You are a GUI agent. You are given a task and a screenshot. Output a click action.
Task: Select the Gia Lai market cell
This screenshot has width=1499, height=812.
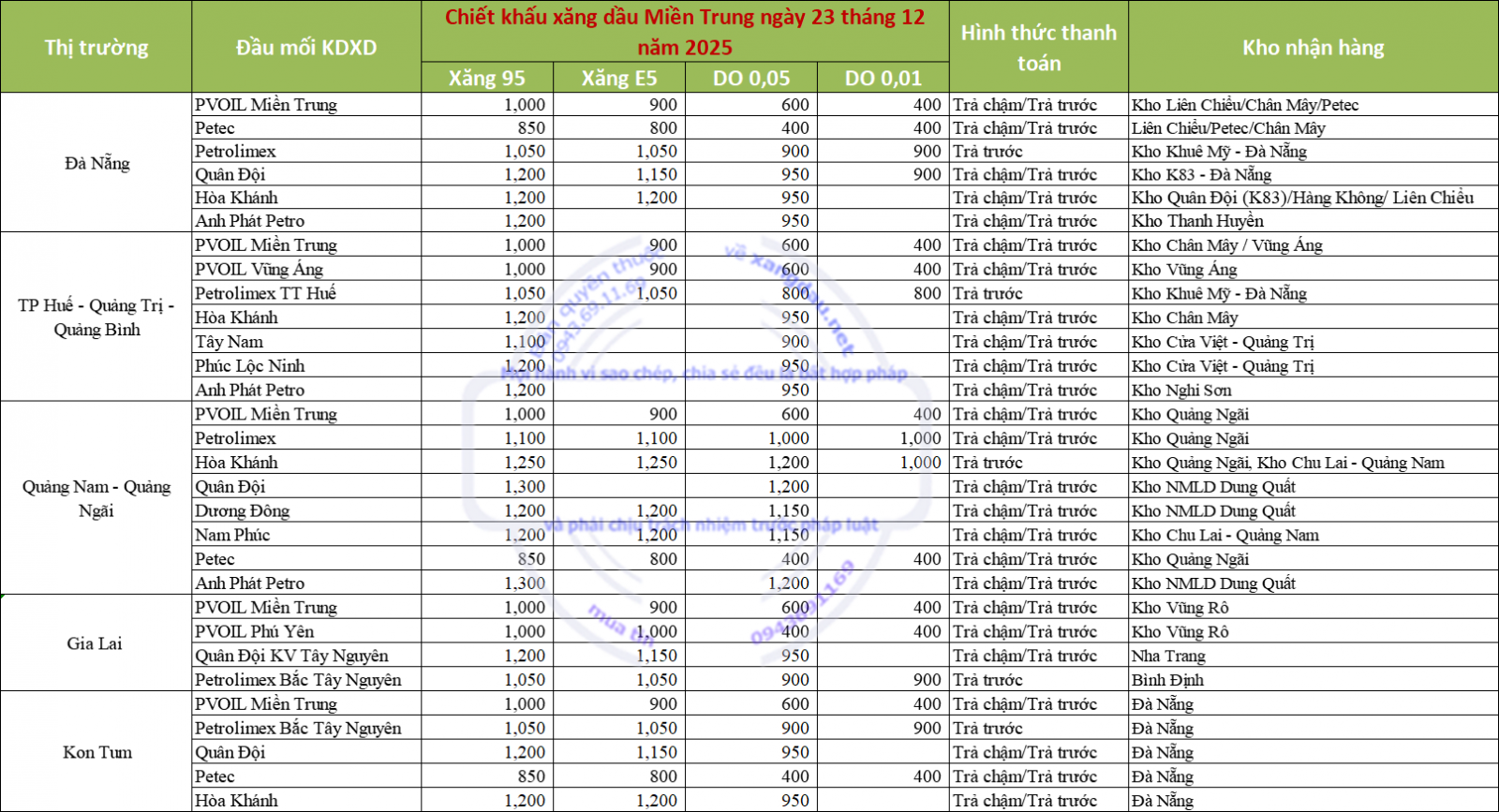(95, 643)
